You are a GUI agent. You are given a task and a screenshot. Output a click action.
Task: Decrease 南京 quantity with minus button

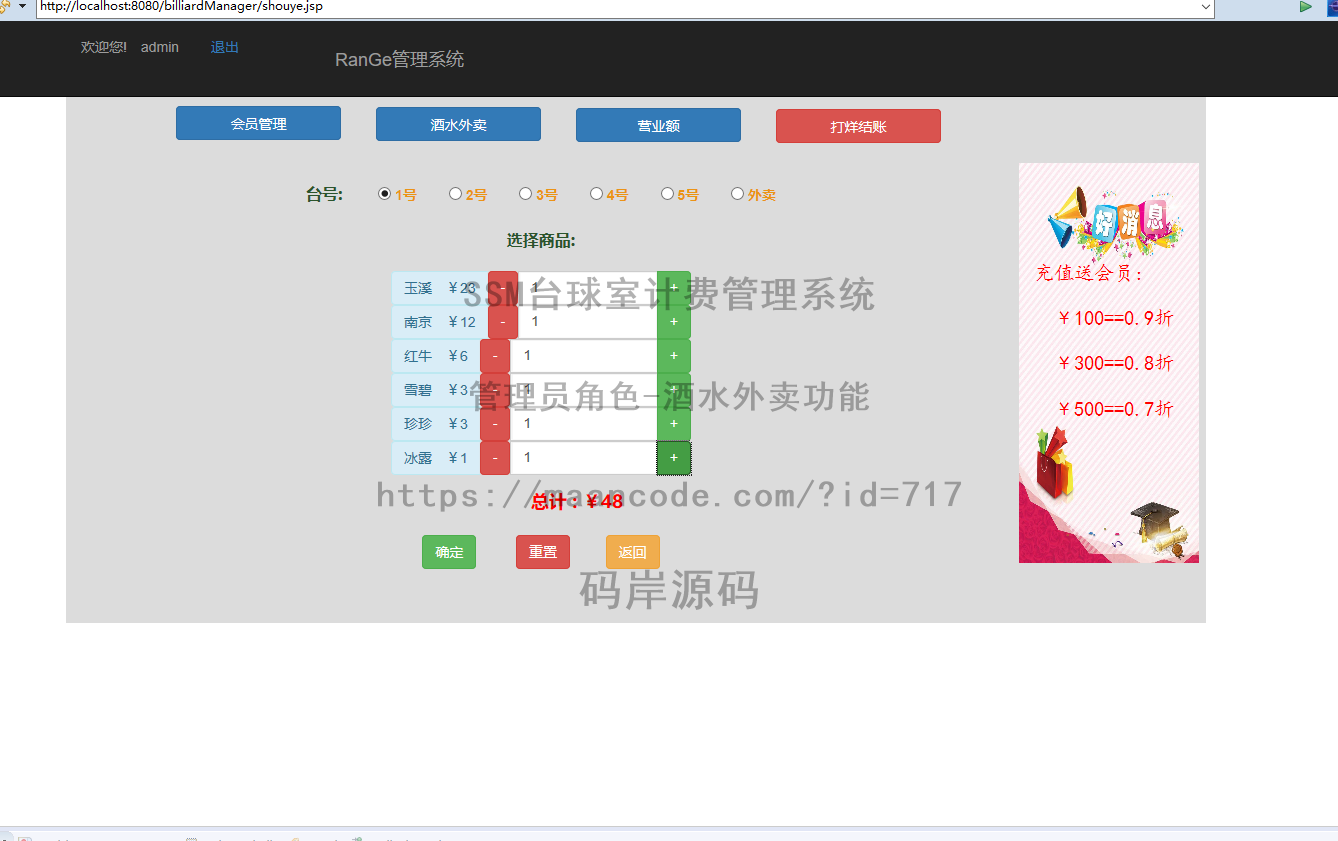click(503, 322)
